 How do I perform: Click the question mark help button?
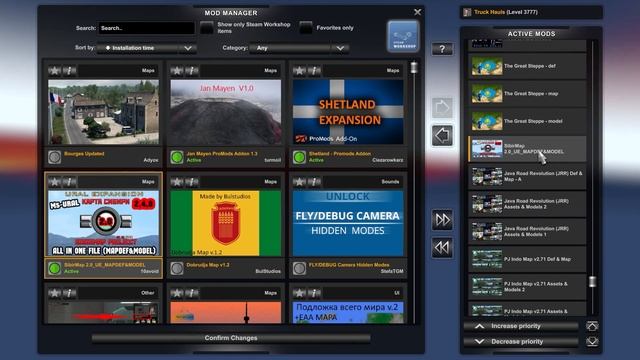(x=442, y=49)
